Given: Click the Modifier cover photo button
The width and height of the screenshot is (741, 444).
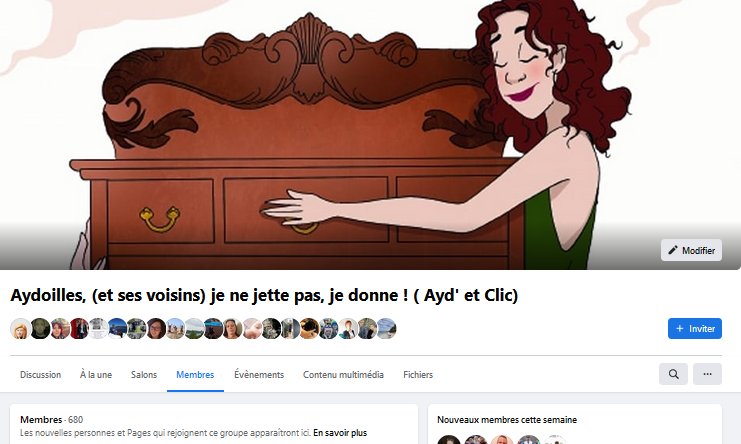Looking at the screenshot, I should [691, 250].
